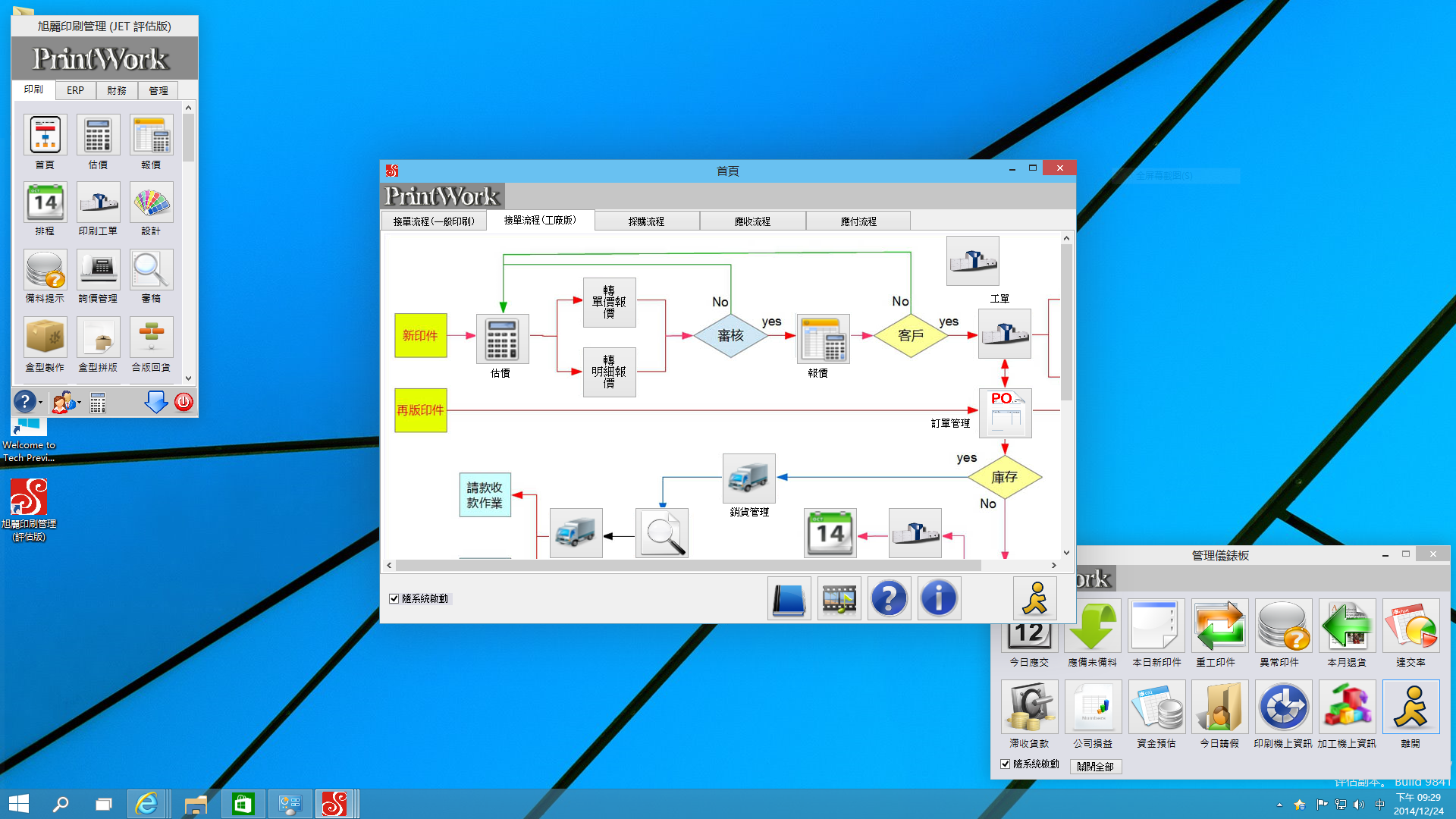1456x819 pixels.
Task: Click the 請款收款作業 box in flowchart
Action: 485,495
